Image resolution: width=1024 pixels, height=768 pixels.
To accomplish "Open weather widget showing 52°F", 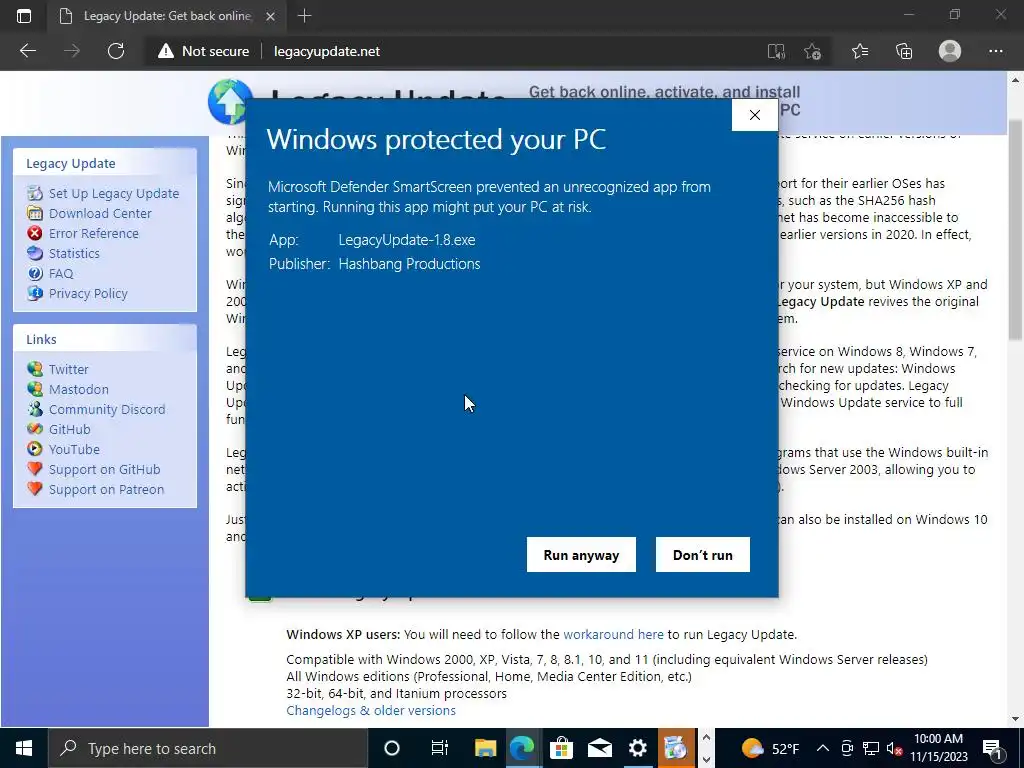I will tap(771, 748).
